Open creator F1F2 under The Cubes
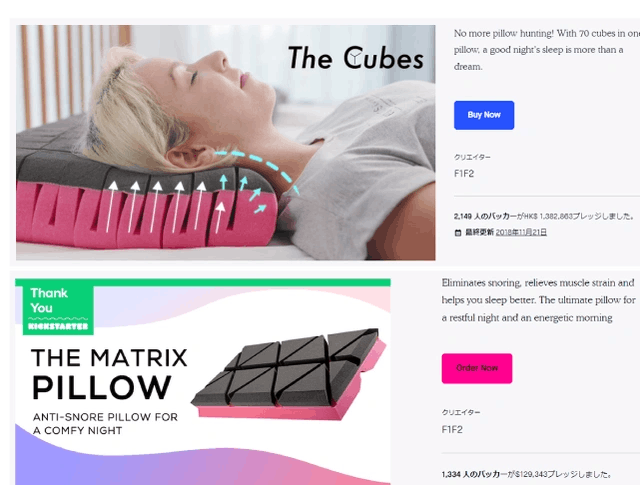Image resolution: width=640 pixels, height=485 pixels. [x=464, y=174]
